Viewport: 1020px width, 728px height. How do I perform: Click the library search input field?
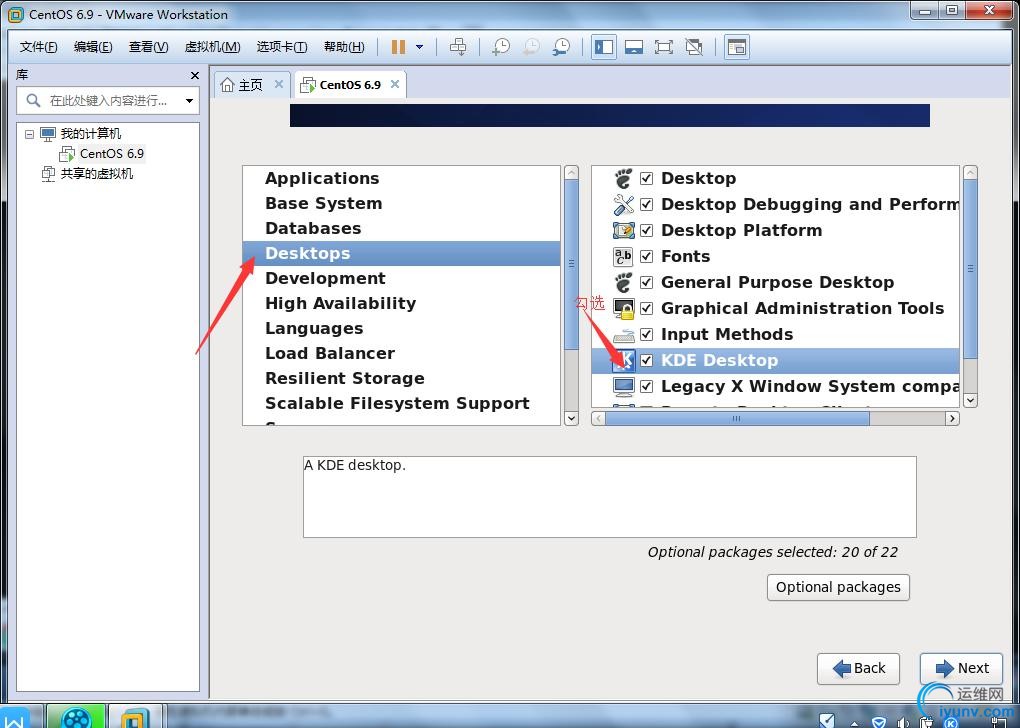coord(108,101)
